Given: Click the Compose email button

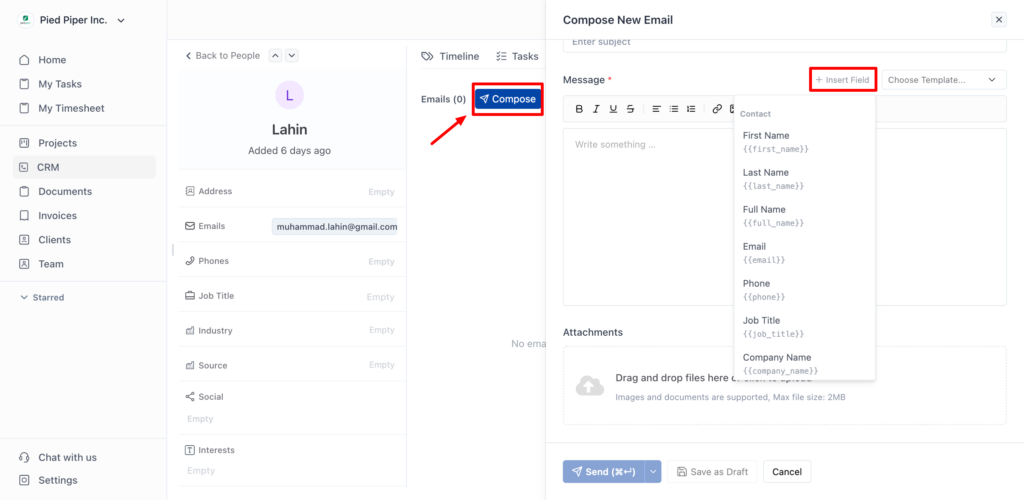Looking at the screenshot, I should pos(507,99).
